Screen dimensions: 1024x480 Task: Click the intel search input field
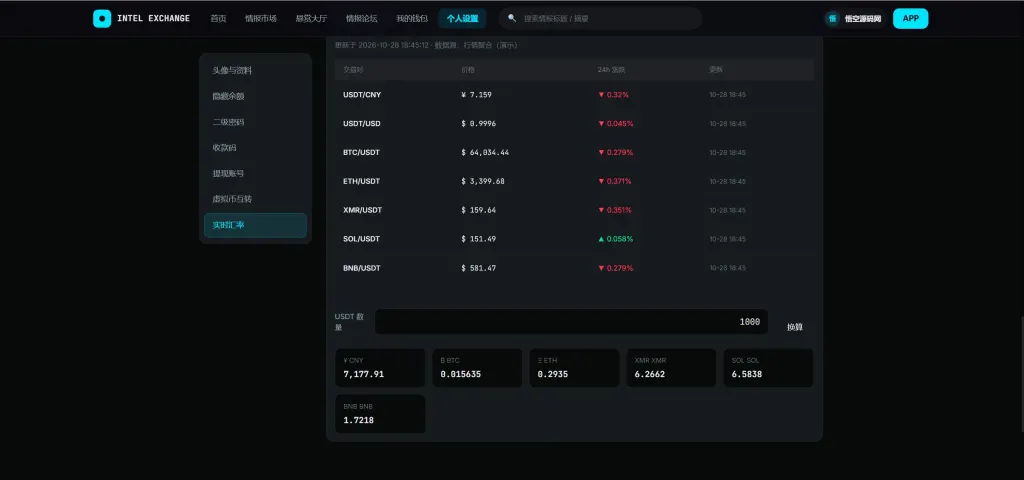point(601,18)
